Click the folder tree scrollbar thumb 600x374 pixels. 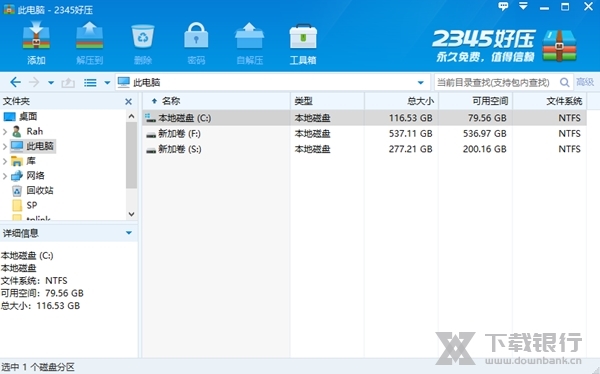[x=131, y=155]
